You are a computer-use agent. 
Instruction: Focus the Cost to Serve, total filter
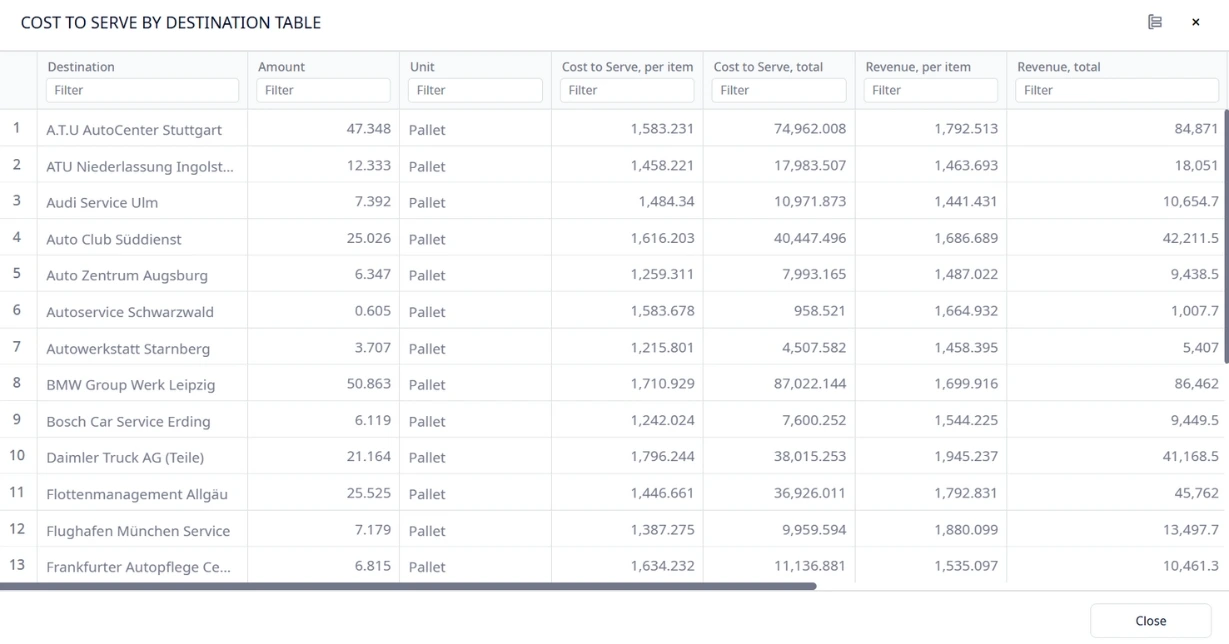[779, 90]
